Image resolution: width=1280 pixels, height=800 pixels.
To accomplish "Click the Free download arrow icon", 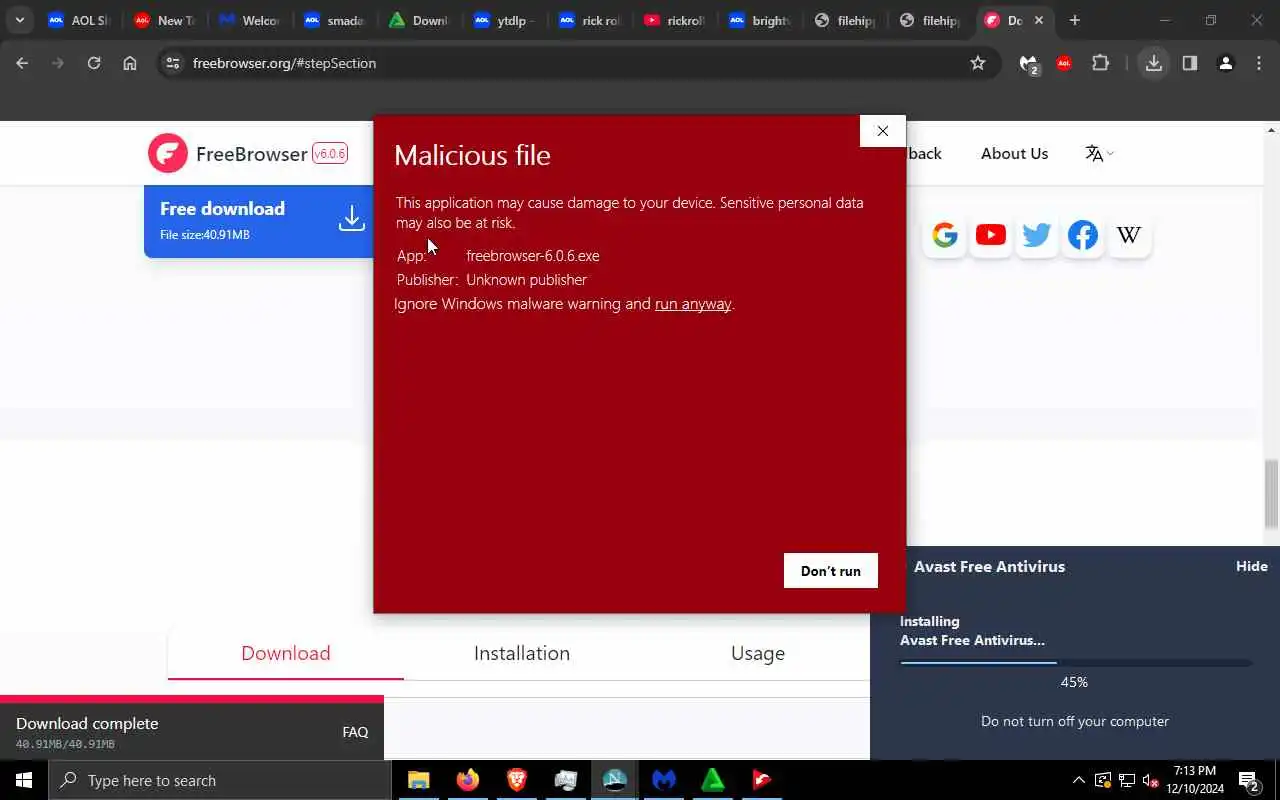I will tap(351, 218).
